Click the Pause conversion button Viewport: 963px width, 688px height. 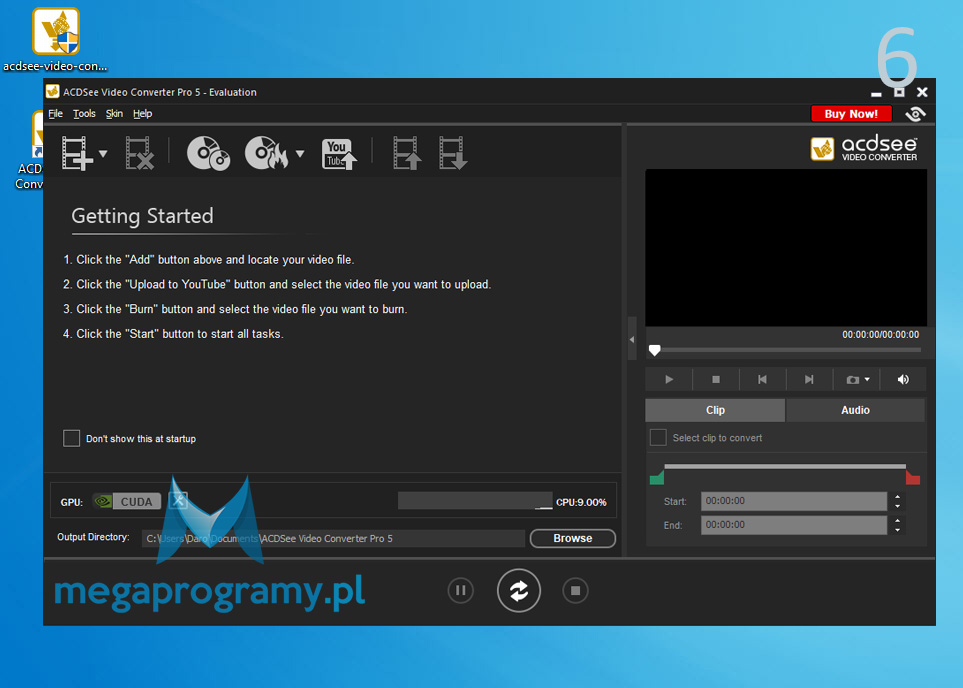tap(461, 590)
